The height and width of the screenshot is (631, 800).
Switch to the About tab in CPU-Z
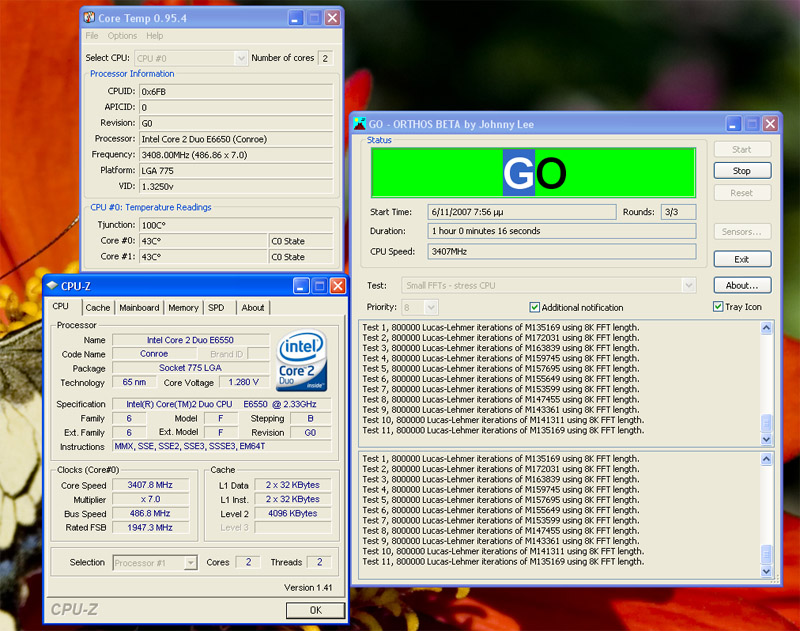[253, 308]
